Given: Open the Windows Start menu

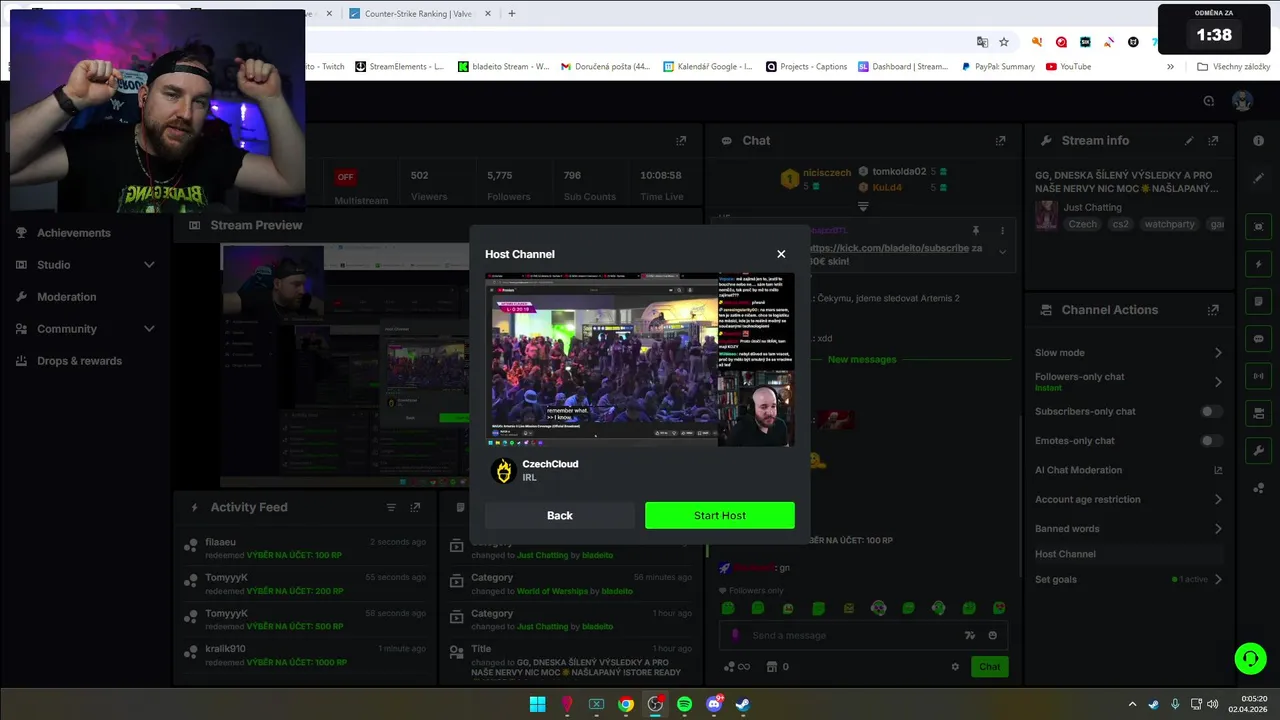Looking at the screenshot, I should click(537, 704).
